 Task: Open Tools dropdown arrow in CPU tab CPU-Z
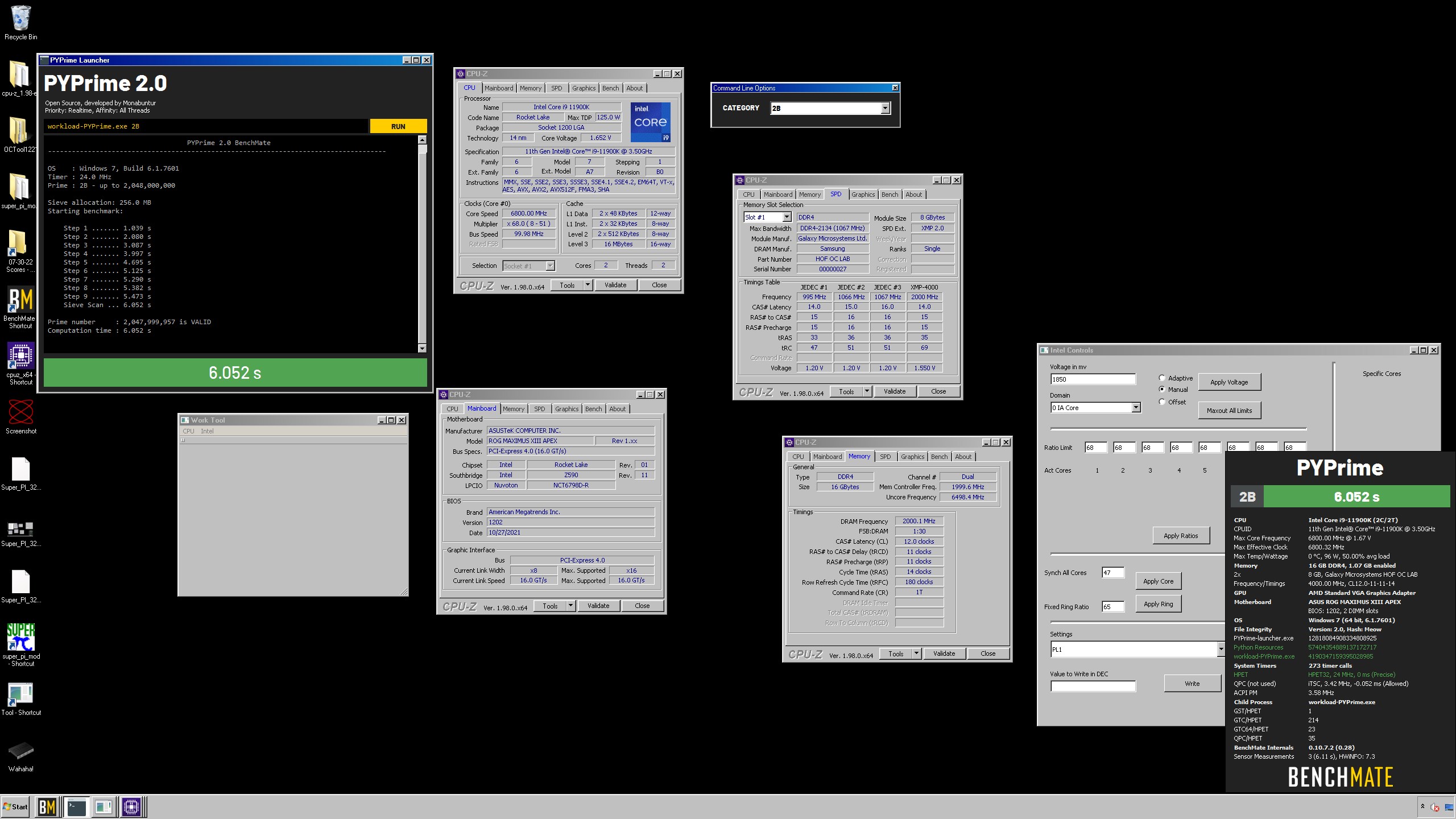click(588, 285)
